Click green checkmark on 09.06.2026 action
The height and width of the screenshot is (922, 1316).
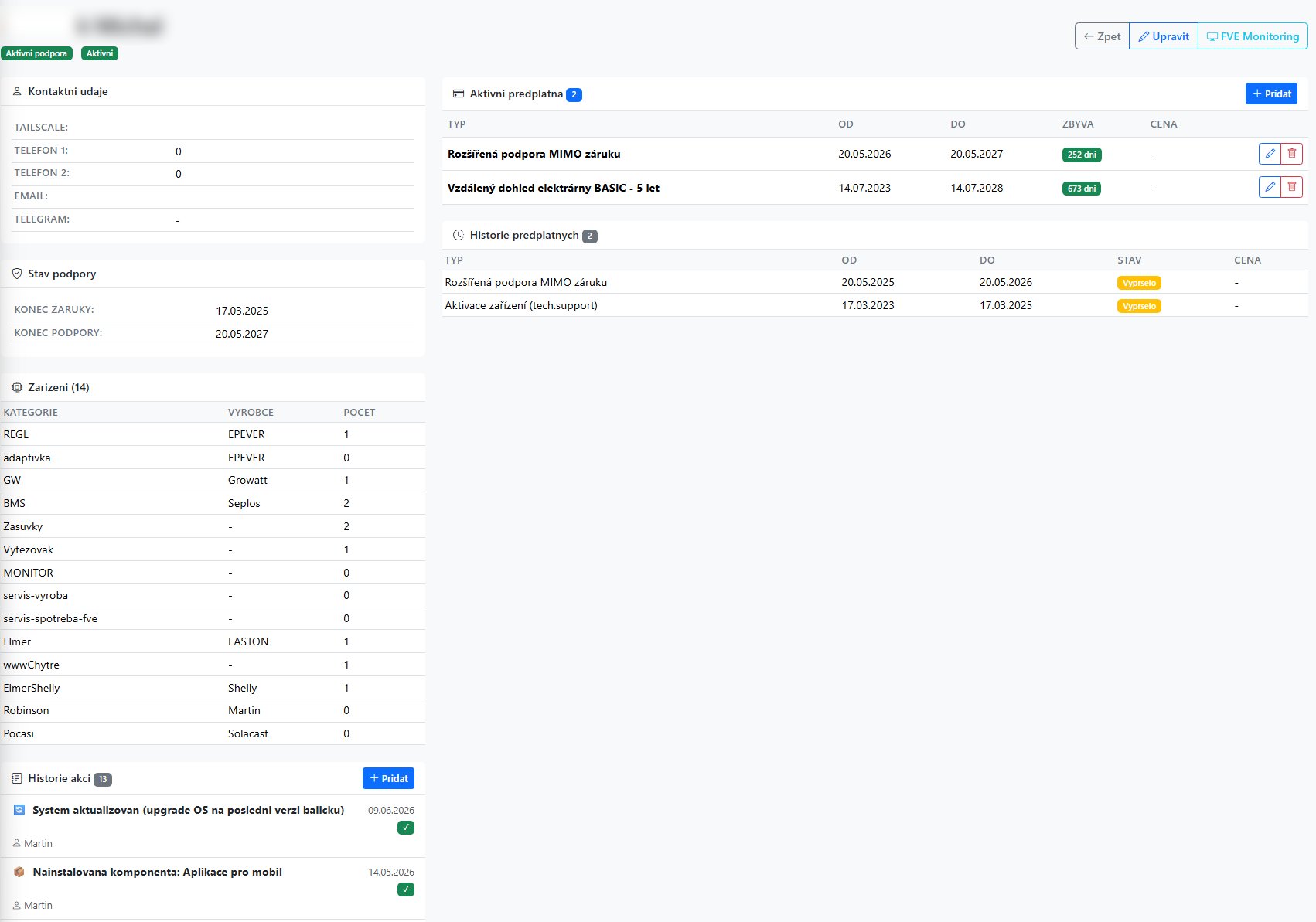coord(406,828)
